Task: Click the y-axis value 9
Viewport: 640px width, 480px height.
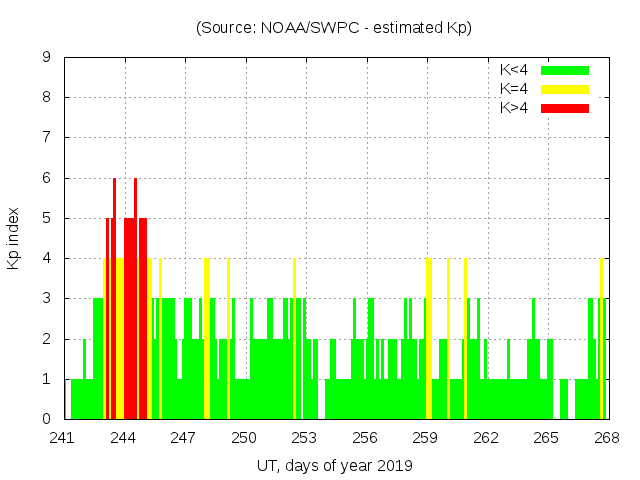Action: point(47,58)
